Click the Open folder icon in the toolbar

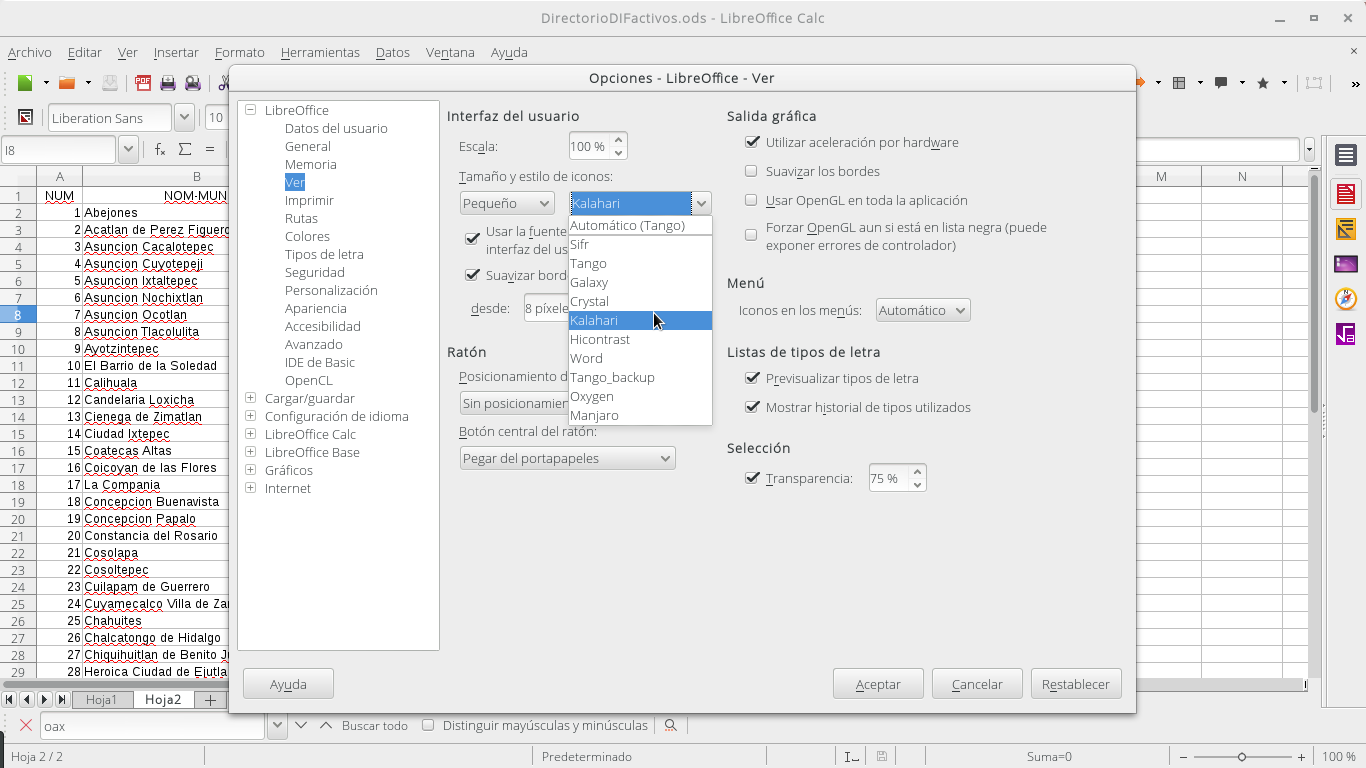tap(67, 83)
